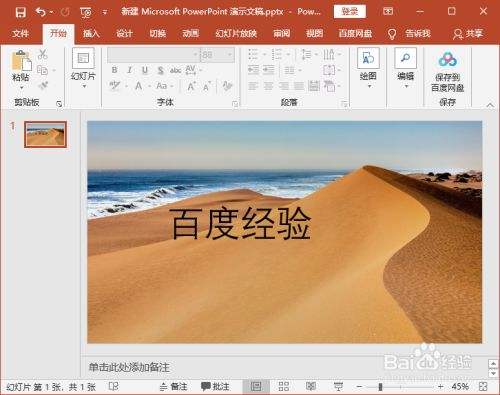Switch to the 视图 tab
Viewport: 500px width, 395px height.
[x=314, y=33]
